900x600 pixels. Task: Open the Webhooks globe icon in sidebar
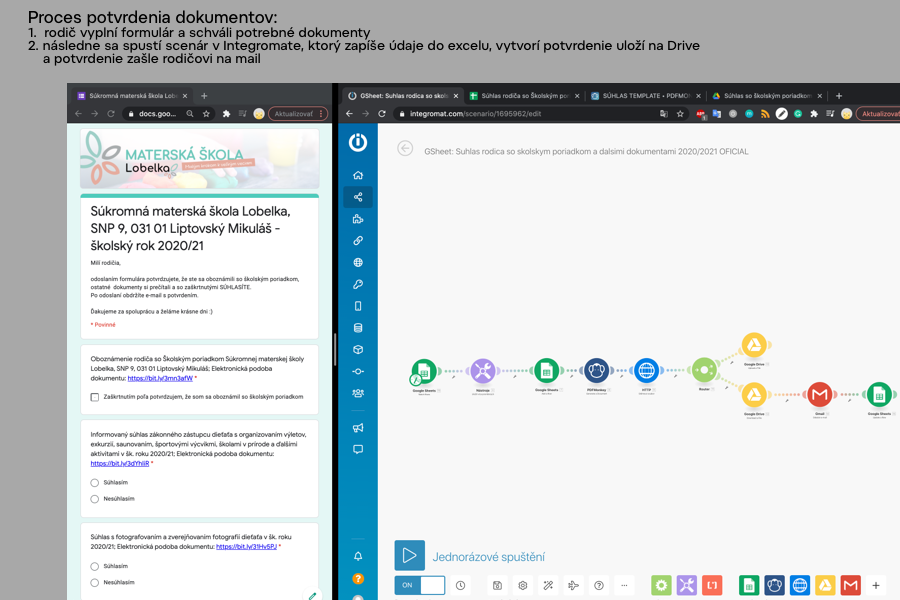point(358,263)
